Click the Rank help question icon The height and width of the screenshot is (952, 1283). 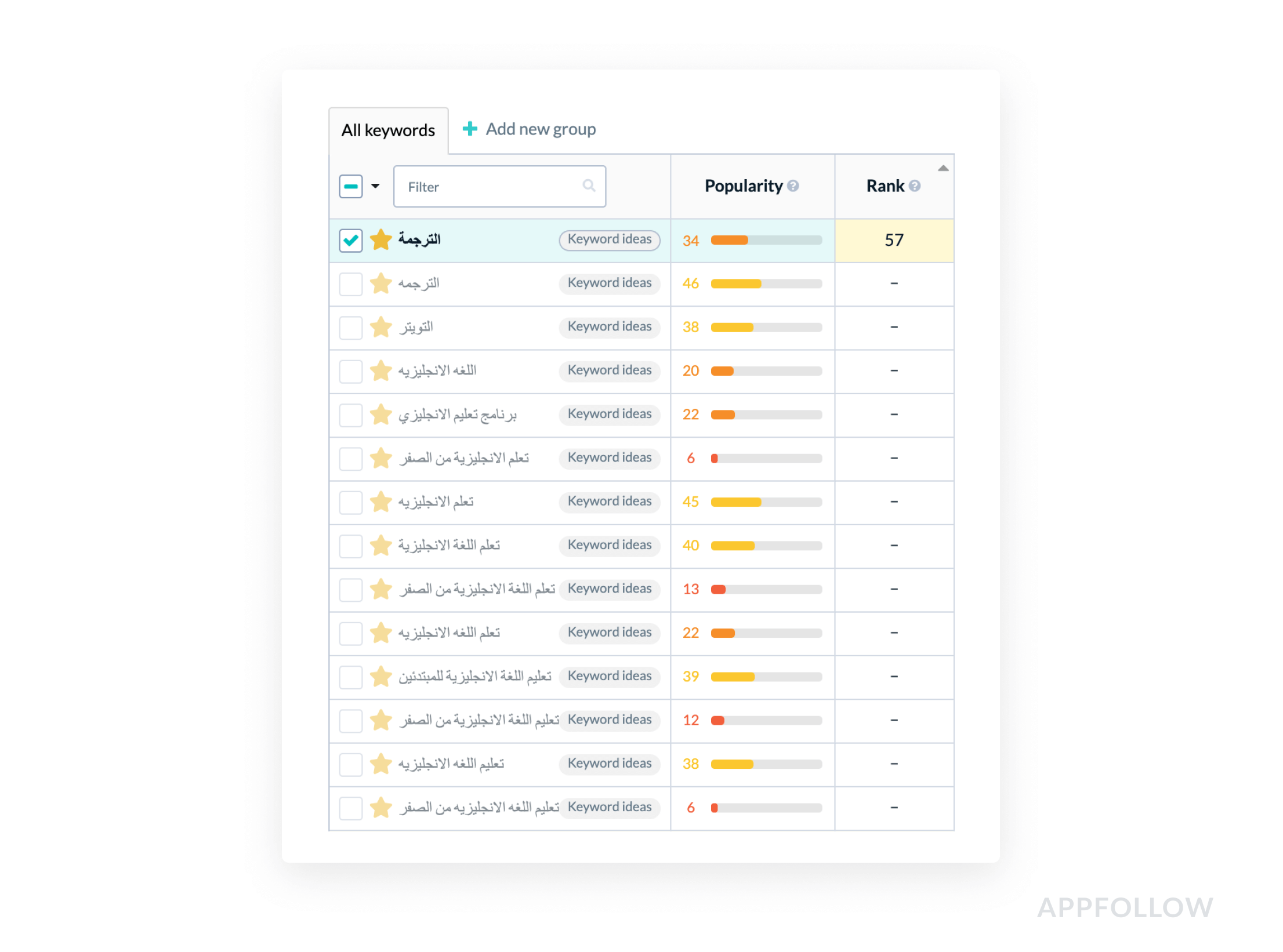[x=915, y=186]
